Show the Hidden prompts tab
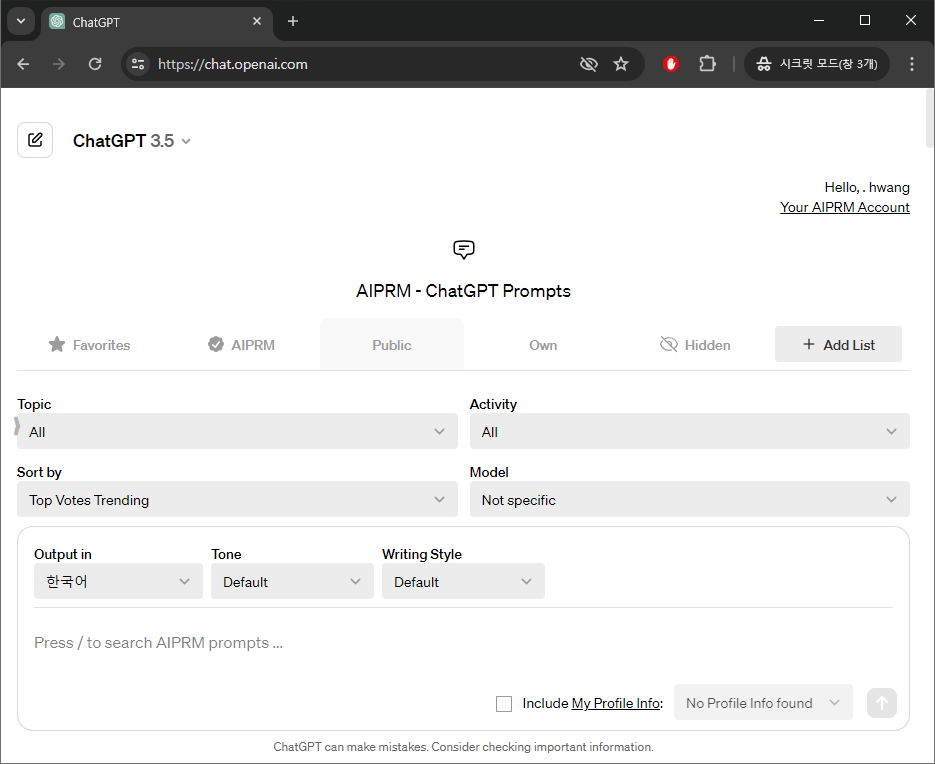Viewport: 935px width, 764px height. pos(695,345)
